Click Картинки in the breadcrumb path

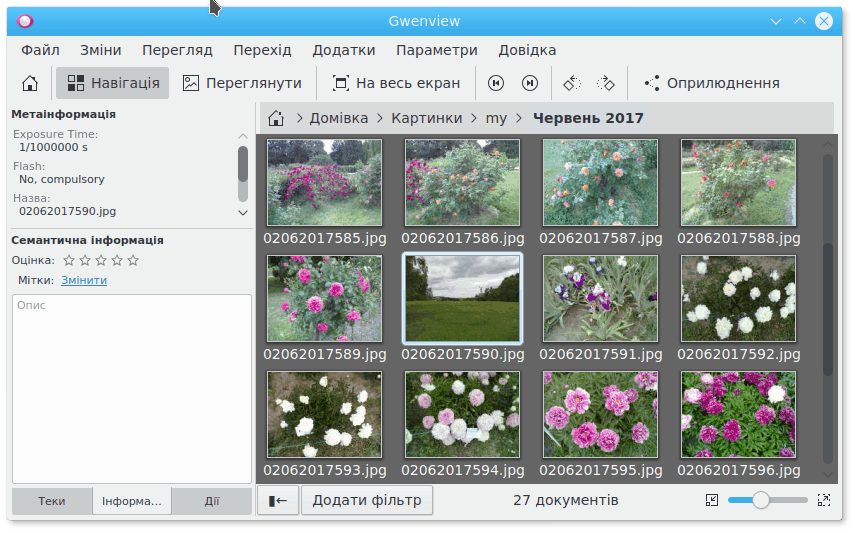click(427, 118)
